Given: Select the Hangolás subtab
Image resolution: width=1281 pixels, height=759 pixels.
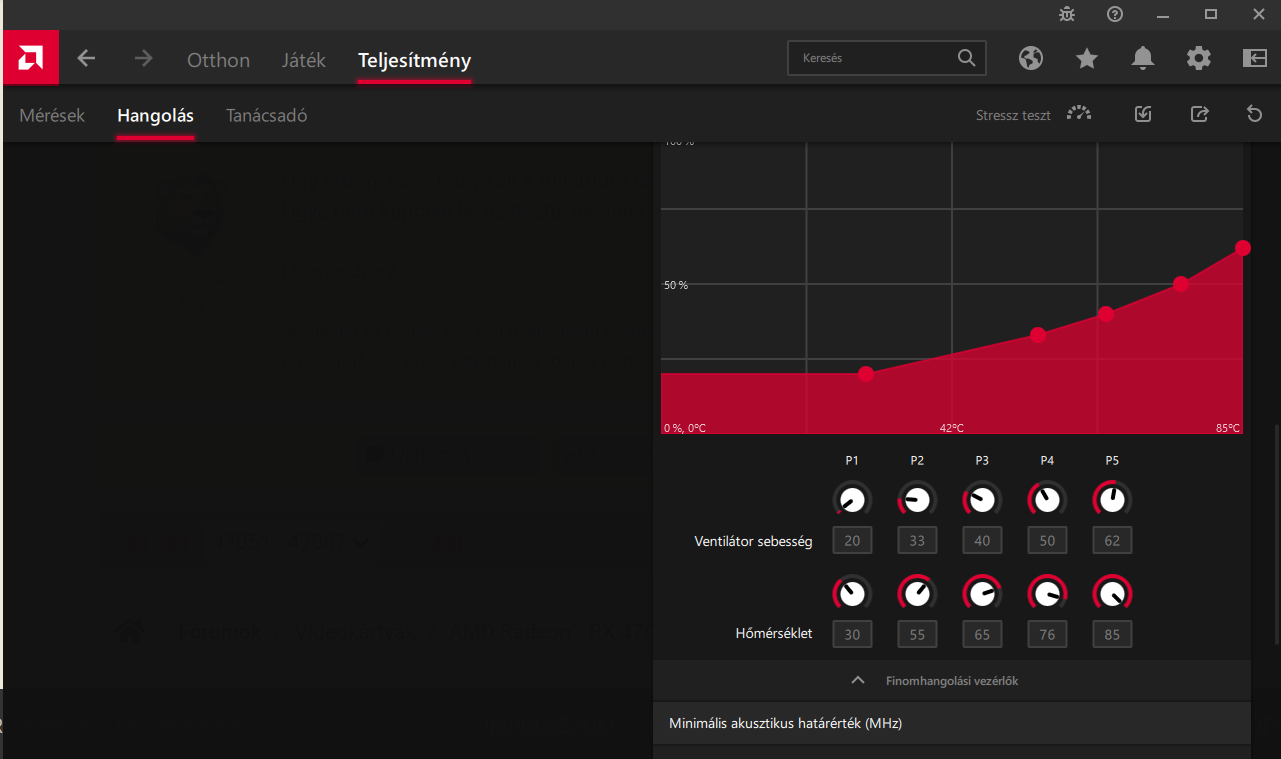Looking at the screenshot, I should click(x=155, y=115).
